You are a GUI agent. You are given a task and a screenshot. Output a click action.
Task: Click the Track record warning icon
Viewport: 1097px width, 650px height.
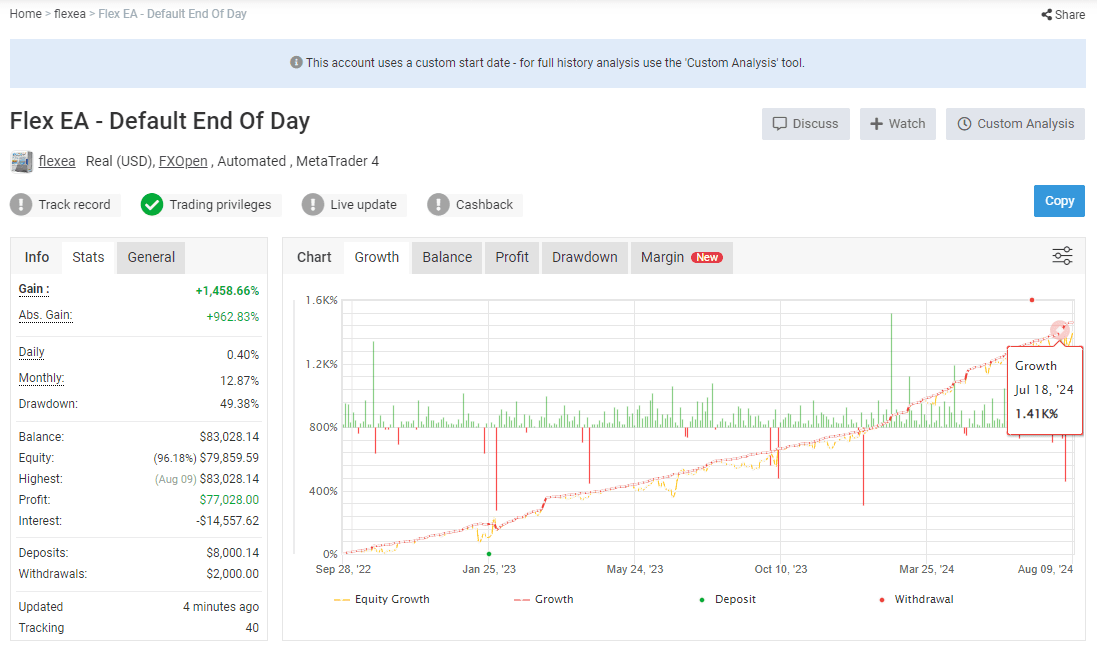click(x=21, y=205)
